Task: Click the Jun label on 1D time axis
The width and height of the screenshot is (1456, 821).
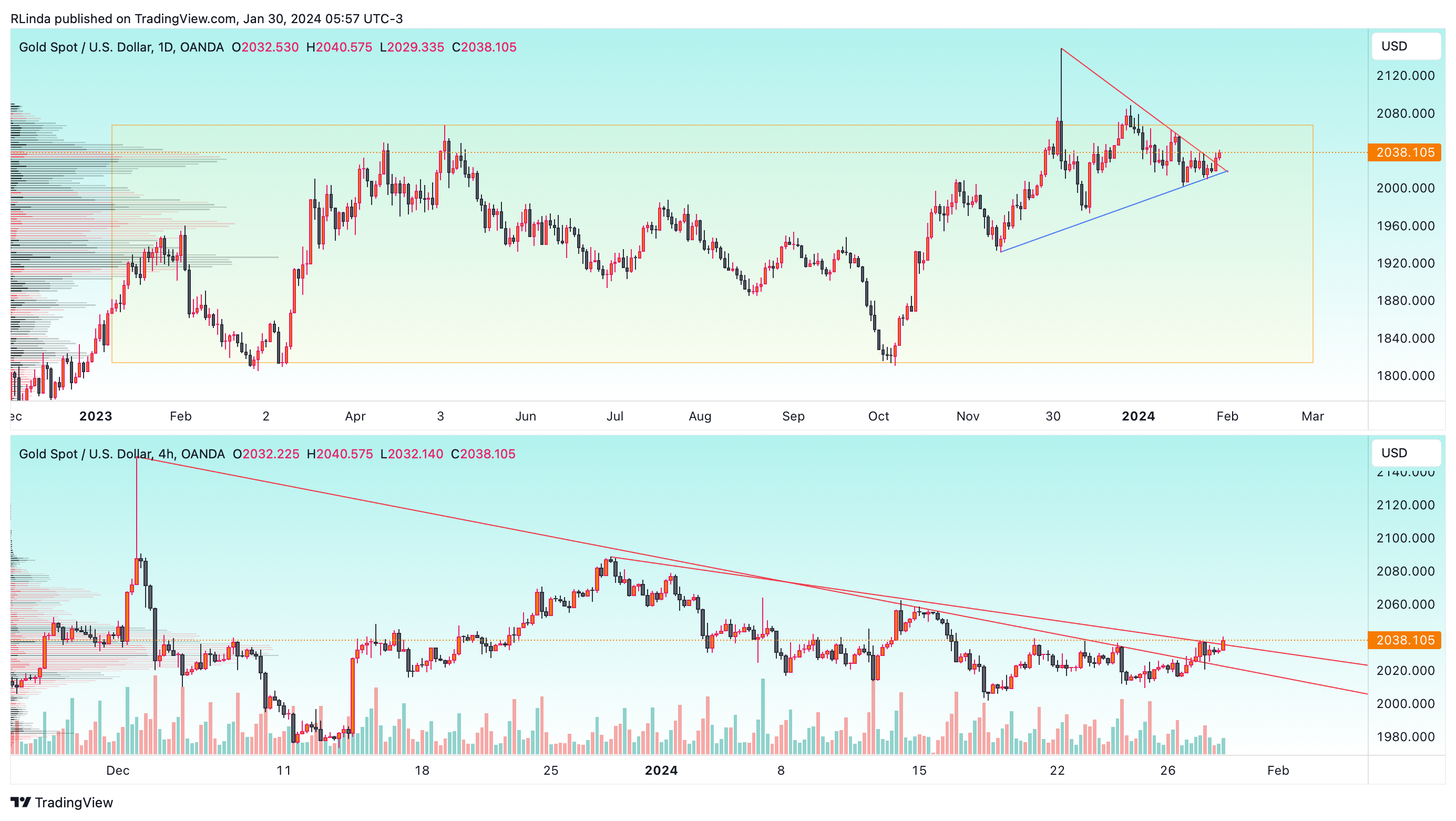Action: click(526, 416)
